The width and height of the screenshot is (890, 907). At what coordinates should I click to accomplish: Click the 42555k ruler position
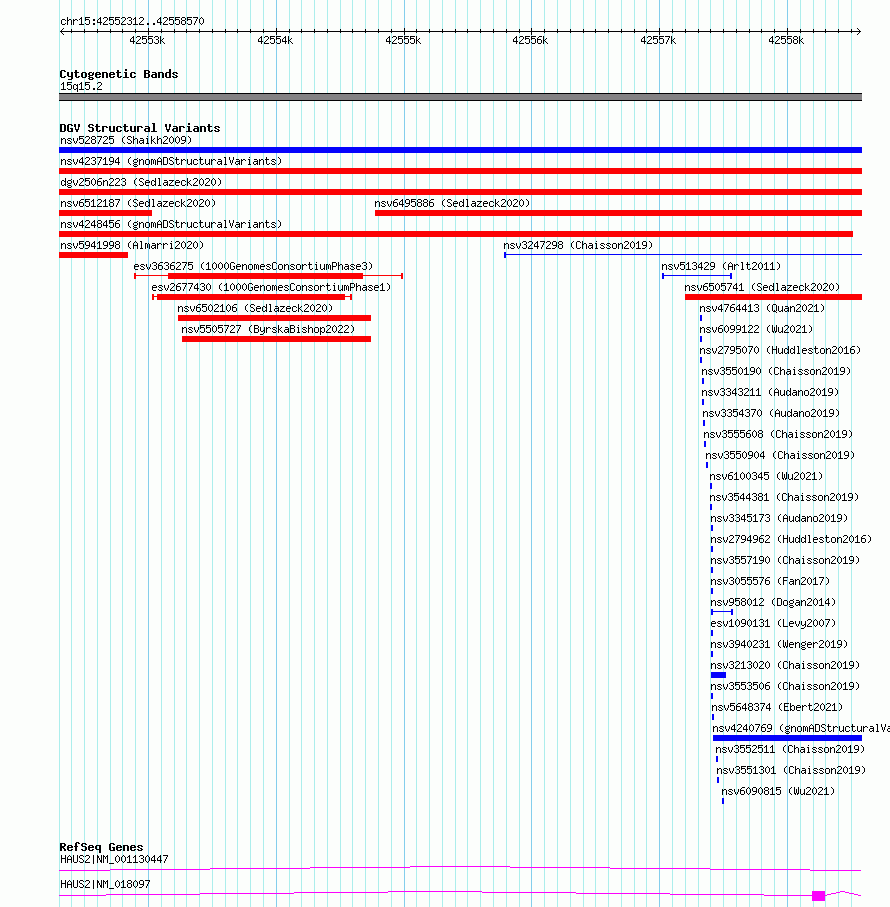[x=404, y=40]
